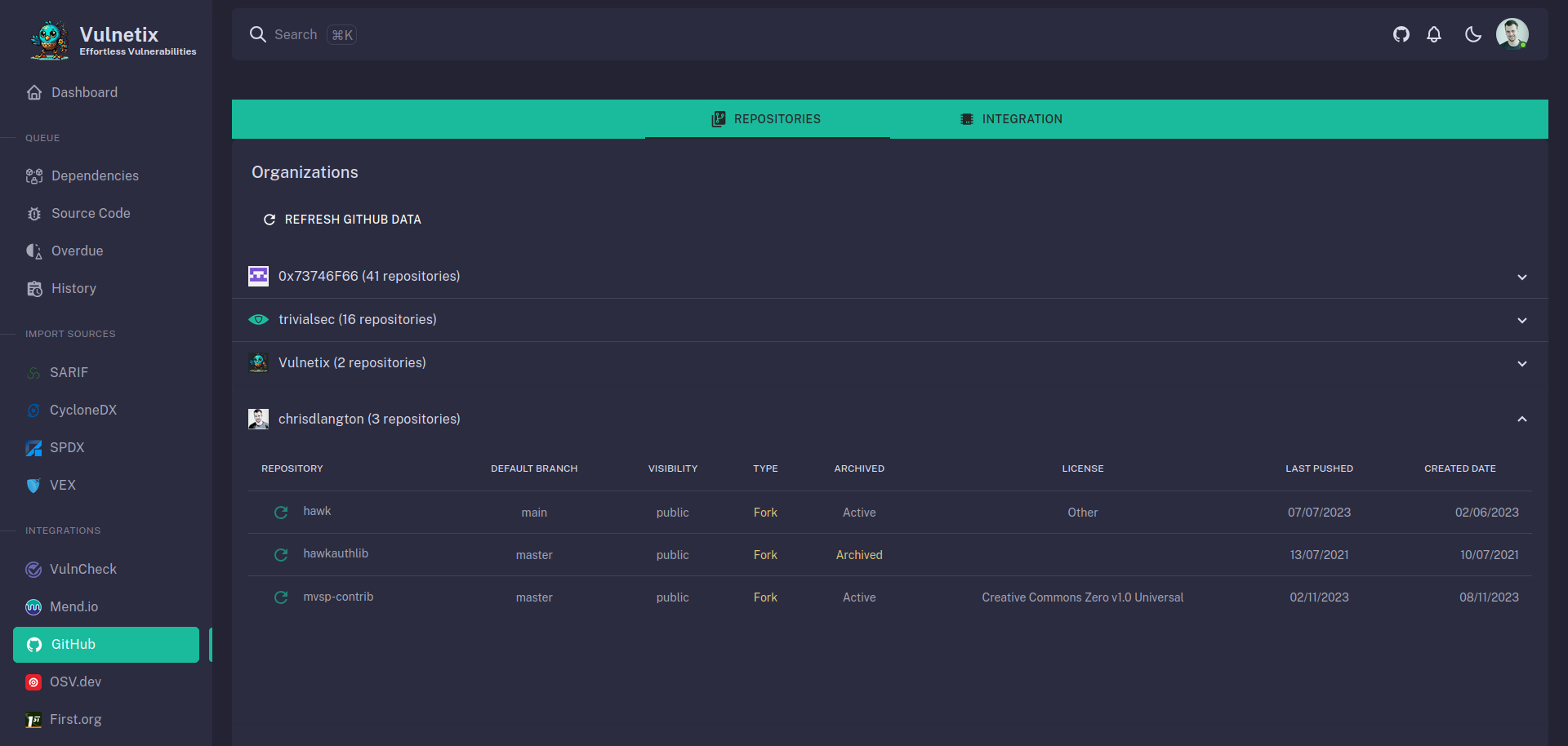Click 0x73746F66 (41 repositories) row title
1568x746 pixels.
(369, 276)
